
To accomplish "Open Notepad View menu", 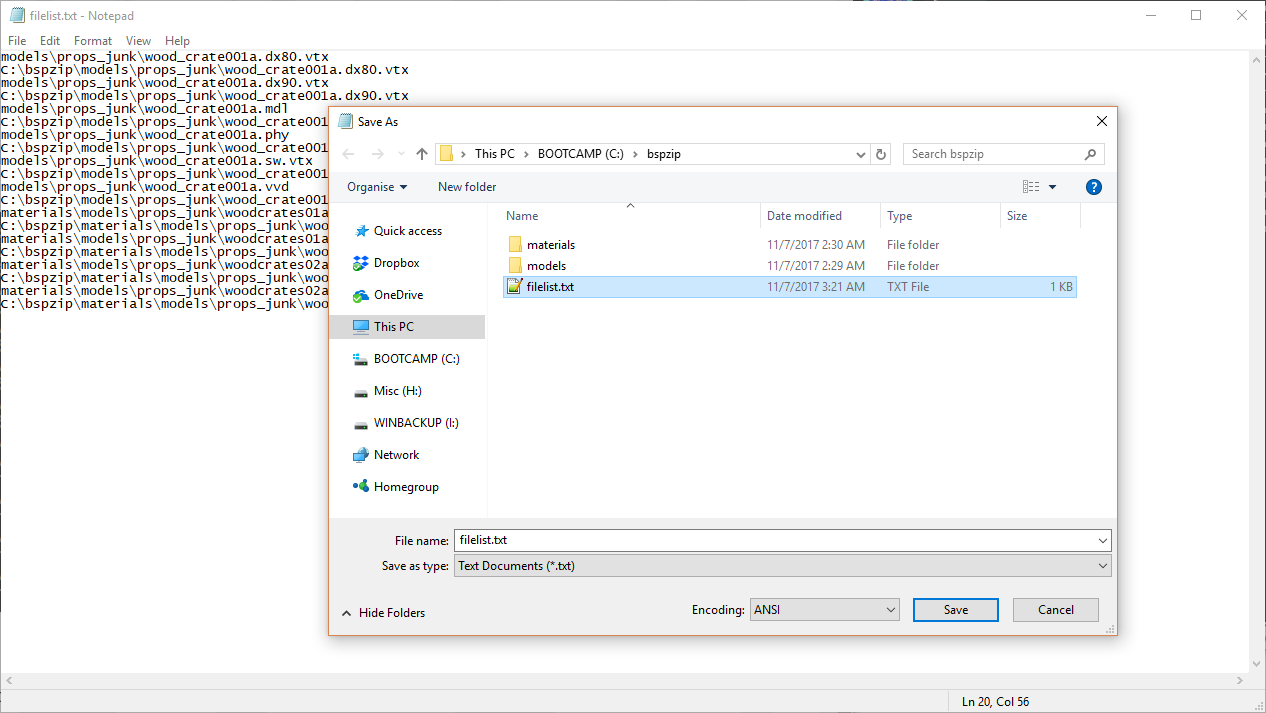I will 138,41.
